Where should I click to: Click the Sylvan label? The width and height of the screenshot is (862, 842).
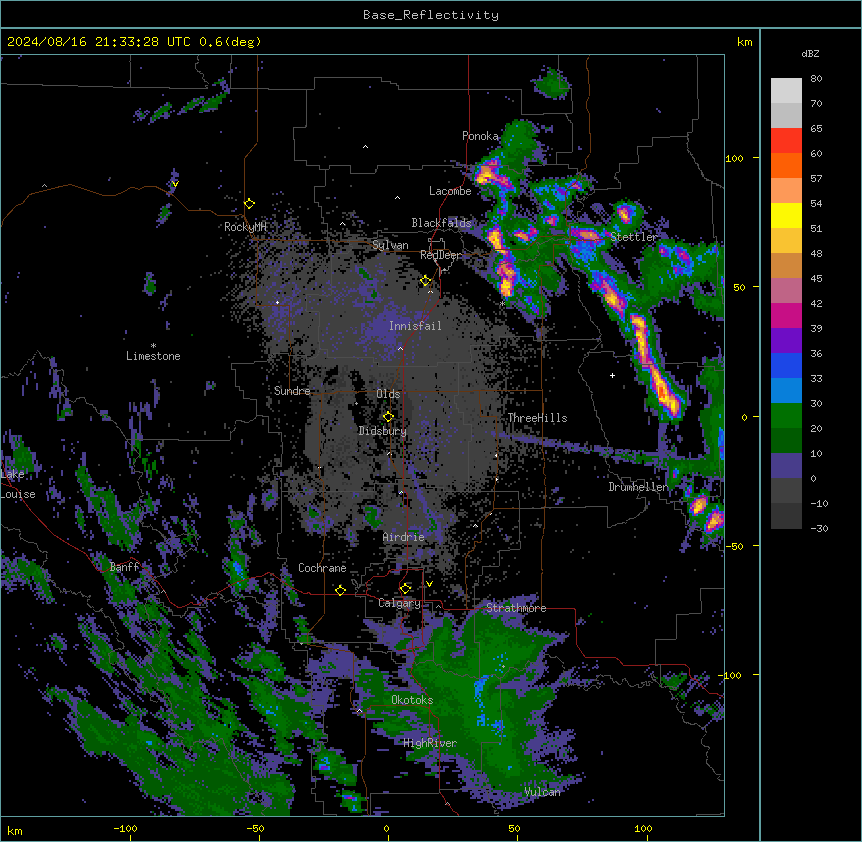[390, 245]
